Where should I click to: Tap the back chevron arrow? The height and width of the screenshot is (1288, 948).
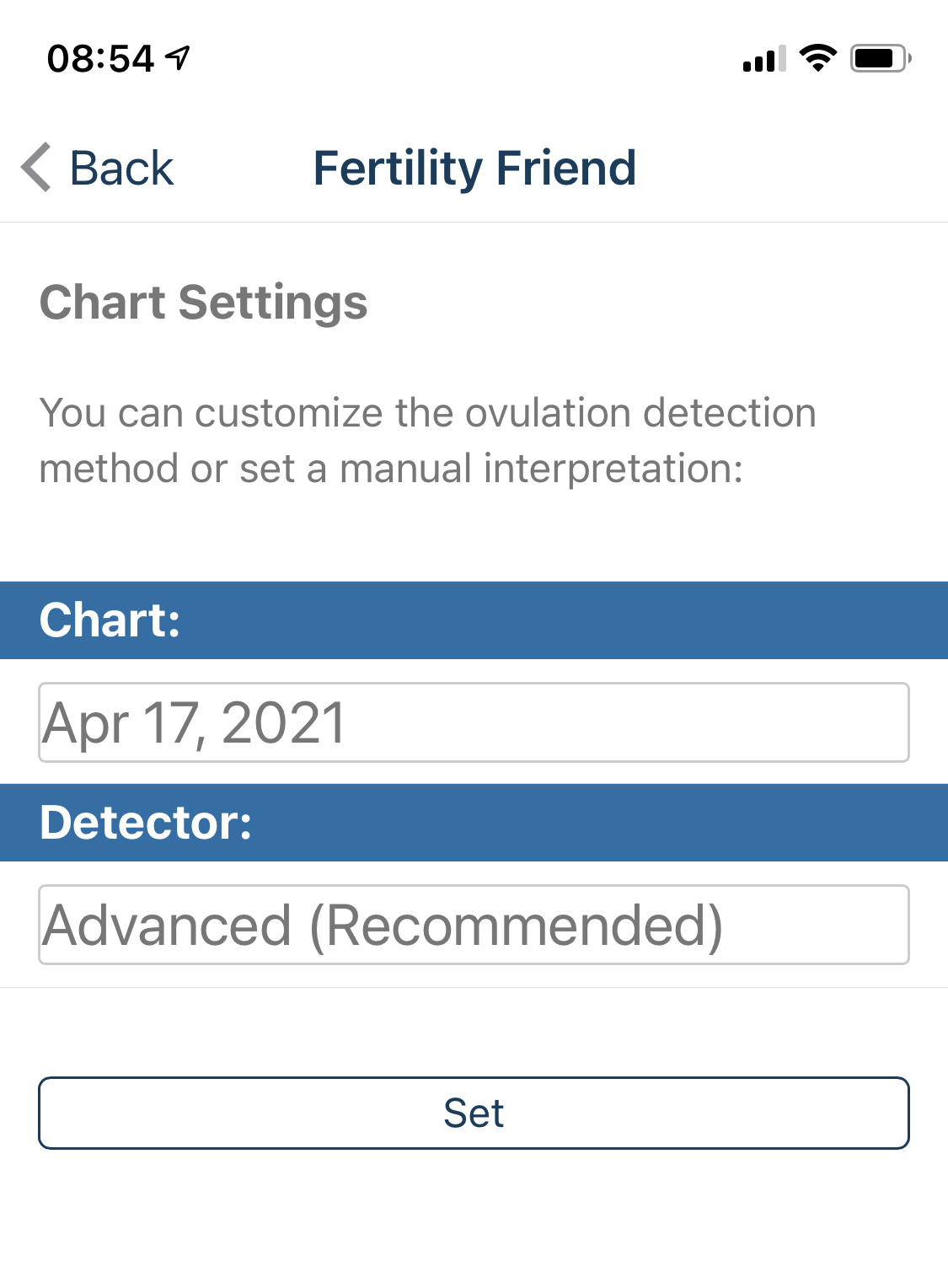(36, 167)
